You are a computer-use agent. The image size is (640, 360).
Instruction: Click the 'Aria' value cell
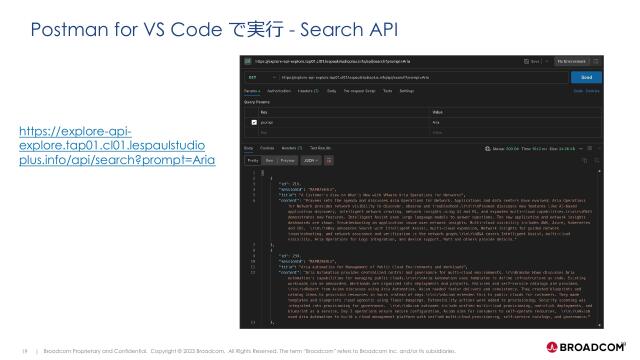click(x=516, y=122)
